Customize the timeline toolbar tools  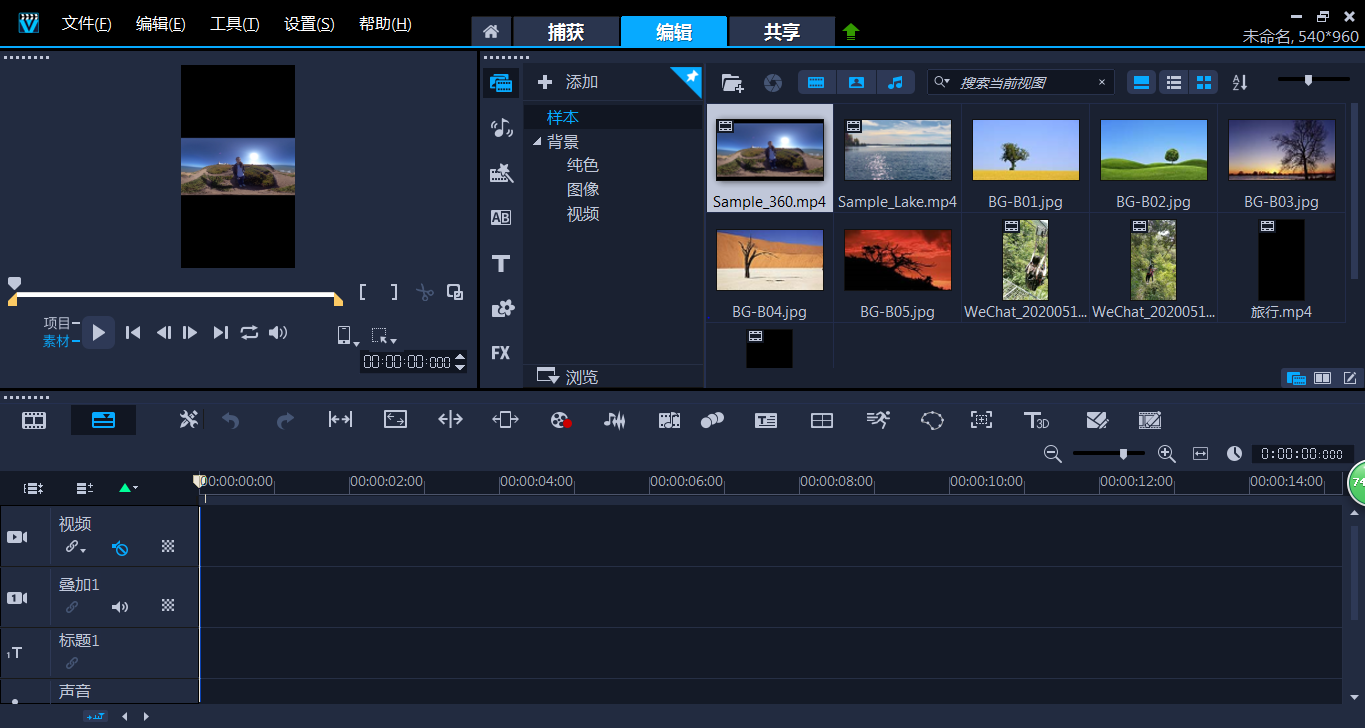189,420
